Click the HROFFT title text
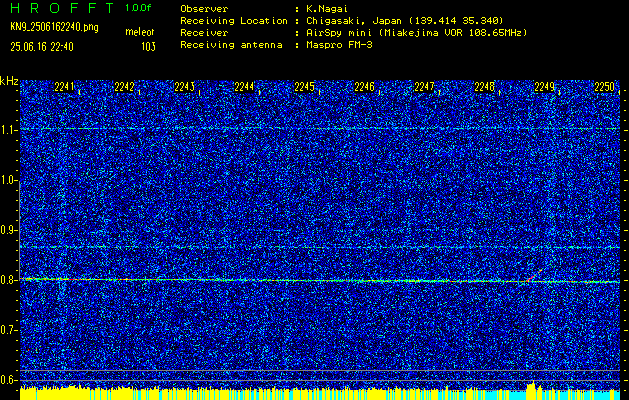The width and height of the screenshot is (629, 400). pos(62,8)
